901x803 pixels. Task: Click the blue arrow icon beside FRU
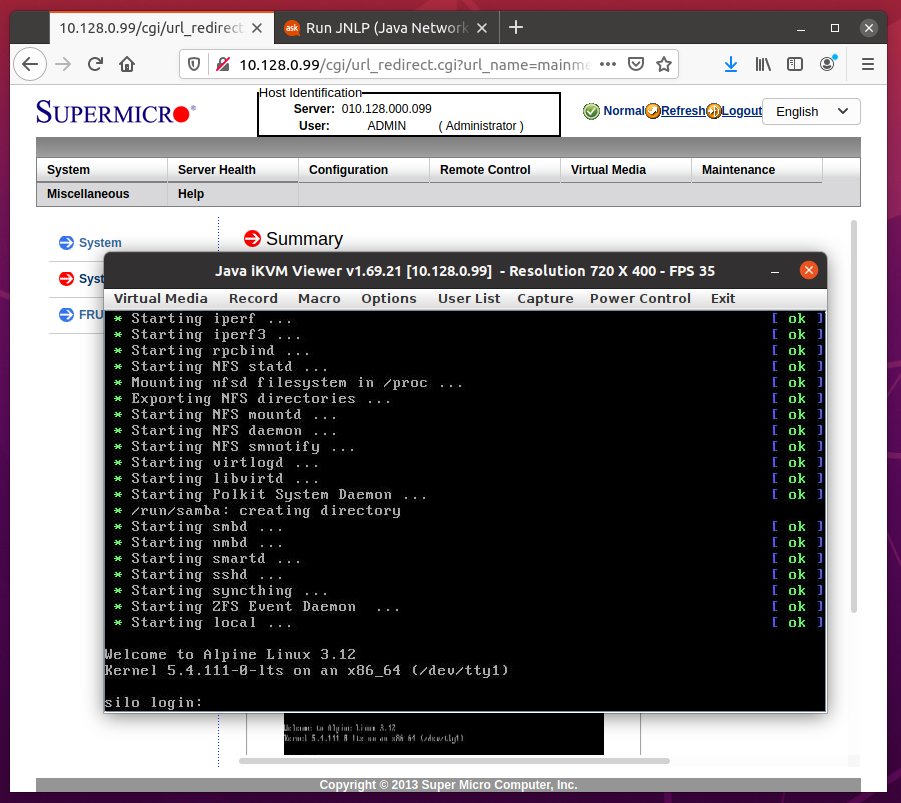(67, 314)
